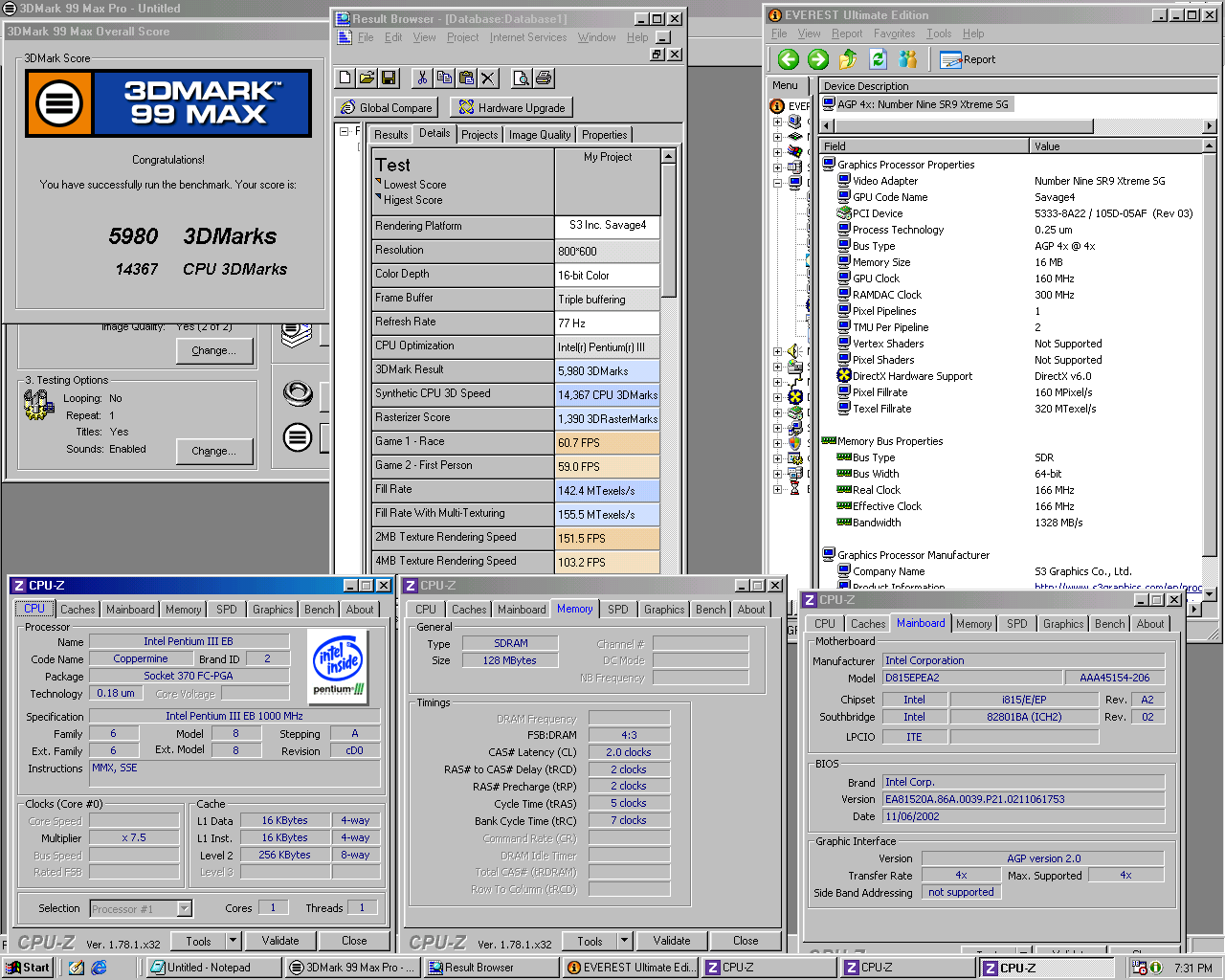
Task: Click the Menu tab in EVEREST side panel
Action: click(x=785, y=85)
